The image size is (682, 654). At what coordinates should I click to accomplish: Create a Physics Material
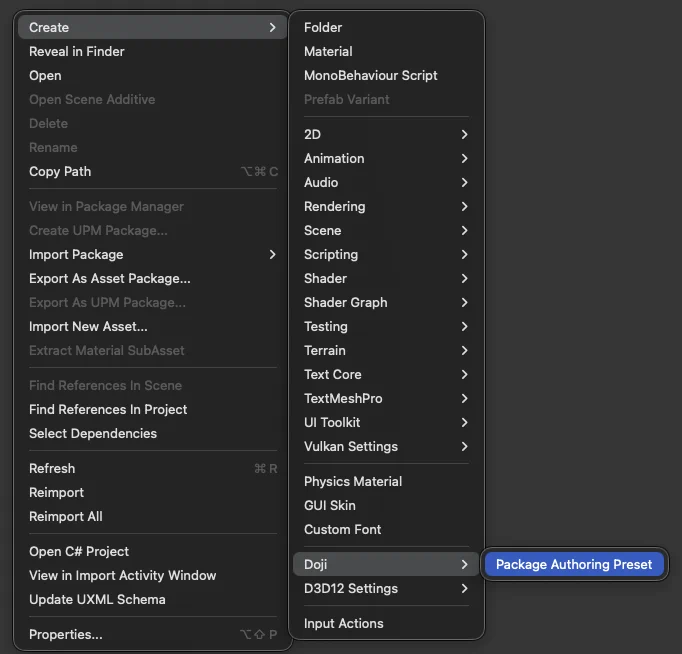(x=386, y=481)
